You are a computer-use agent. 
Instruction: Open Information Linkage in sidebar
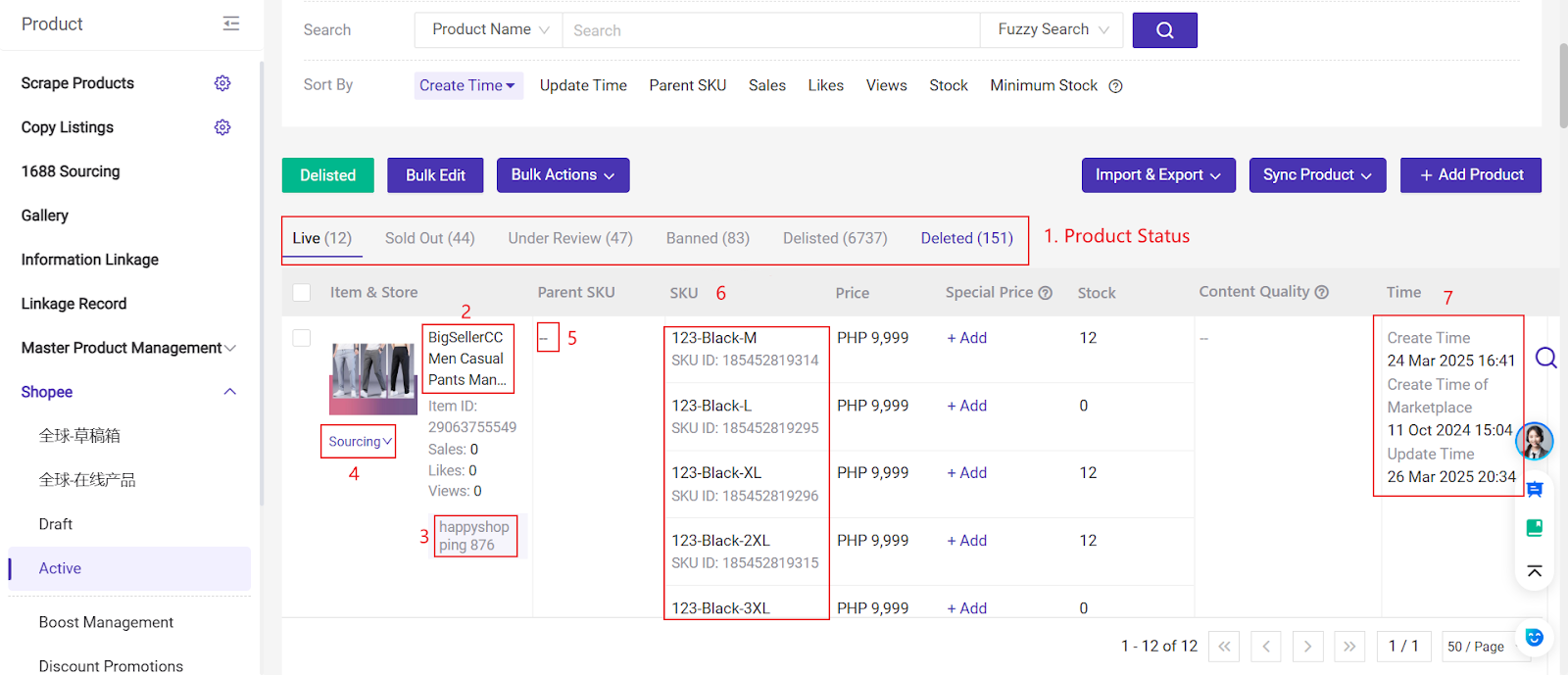coord(90,260)
